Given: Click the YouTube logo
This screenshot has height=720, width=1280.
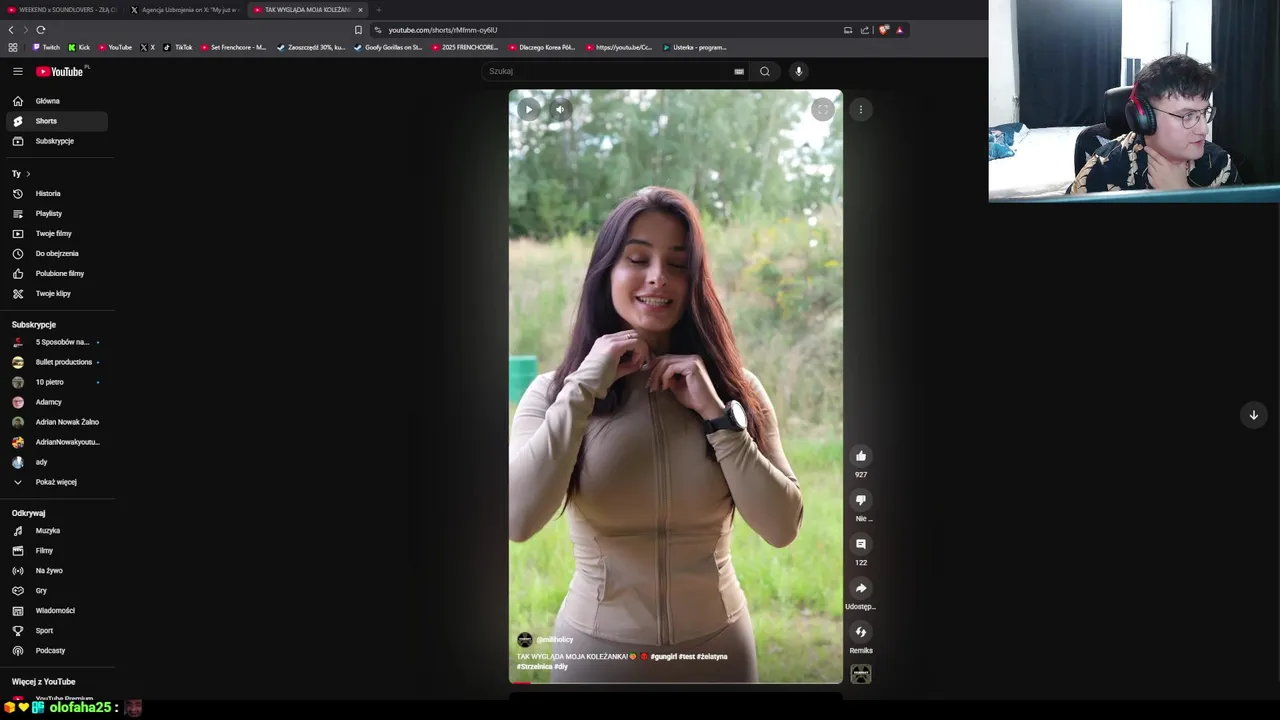Looking at the screenshot, I should 61,71.
